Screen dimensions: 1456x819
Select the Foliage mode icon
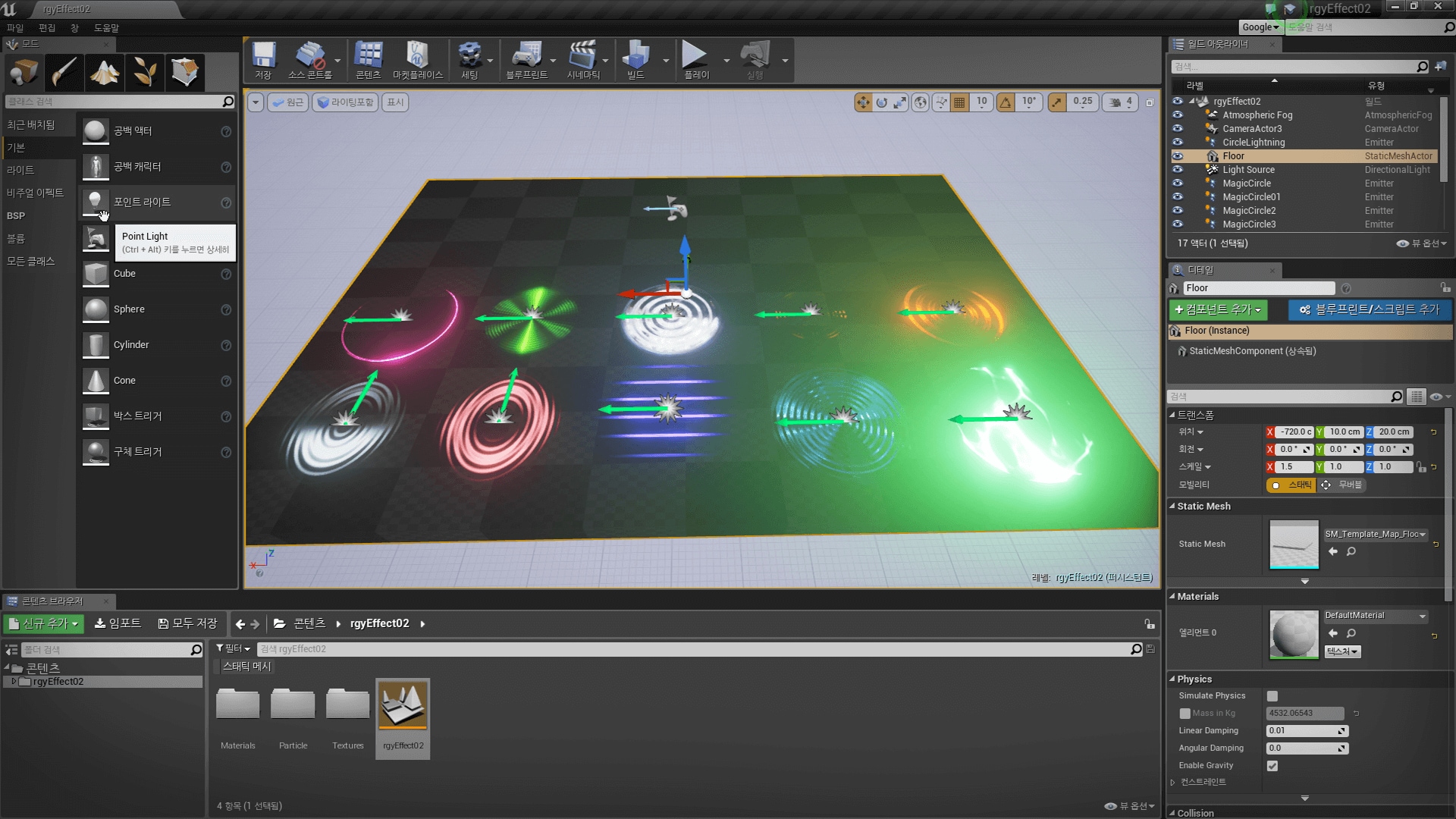coord(145,73)
